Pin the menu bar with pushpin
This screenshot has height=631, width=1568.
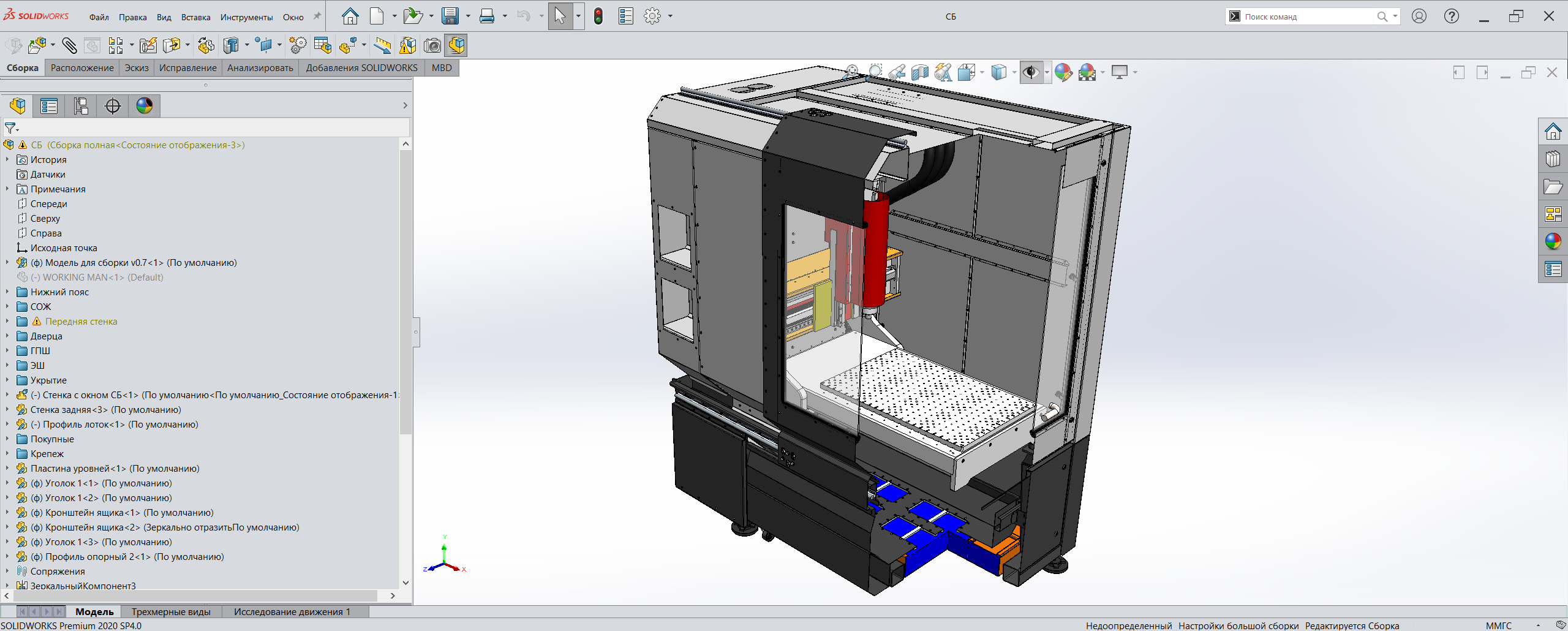pos(317,17)
